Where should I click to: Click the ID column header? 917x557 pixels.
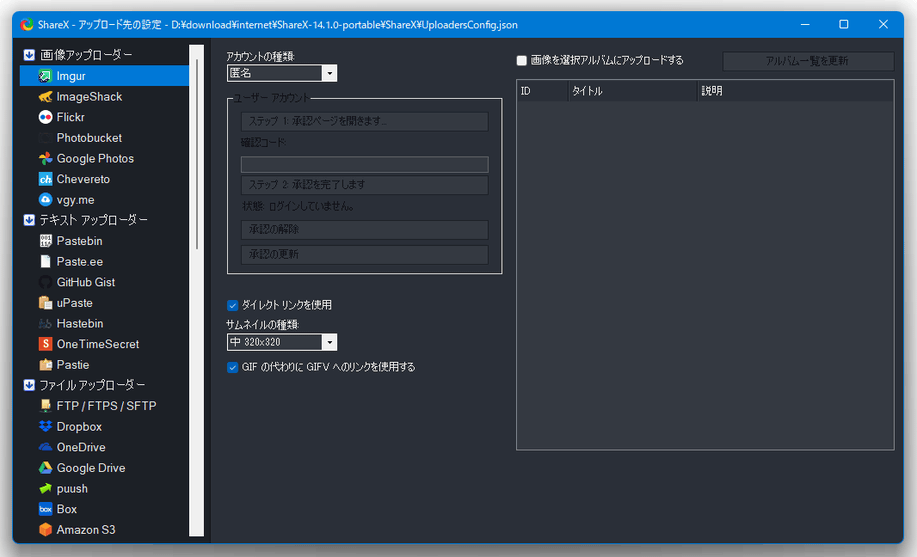[543, 91]
